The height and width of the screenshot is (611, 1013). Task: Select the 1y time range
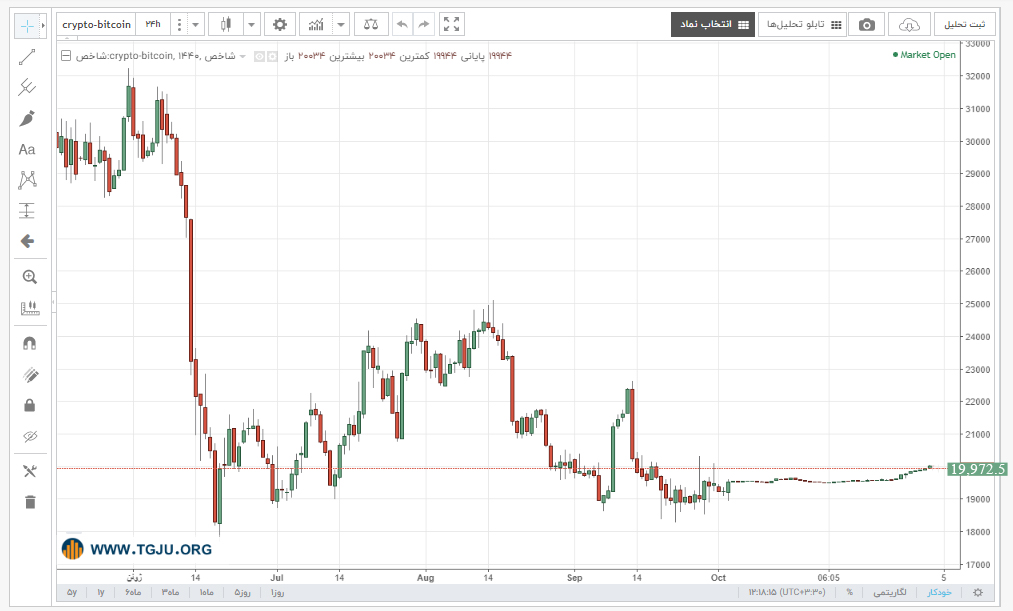(101, 592)
